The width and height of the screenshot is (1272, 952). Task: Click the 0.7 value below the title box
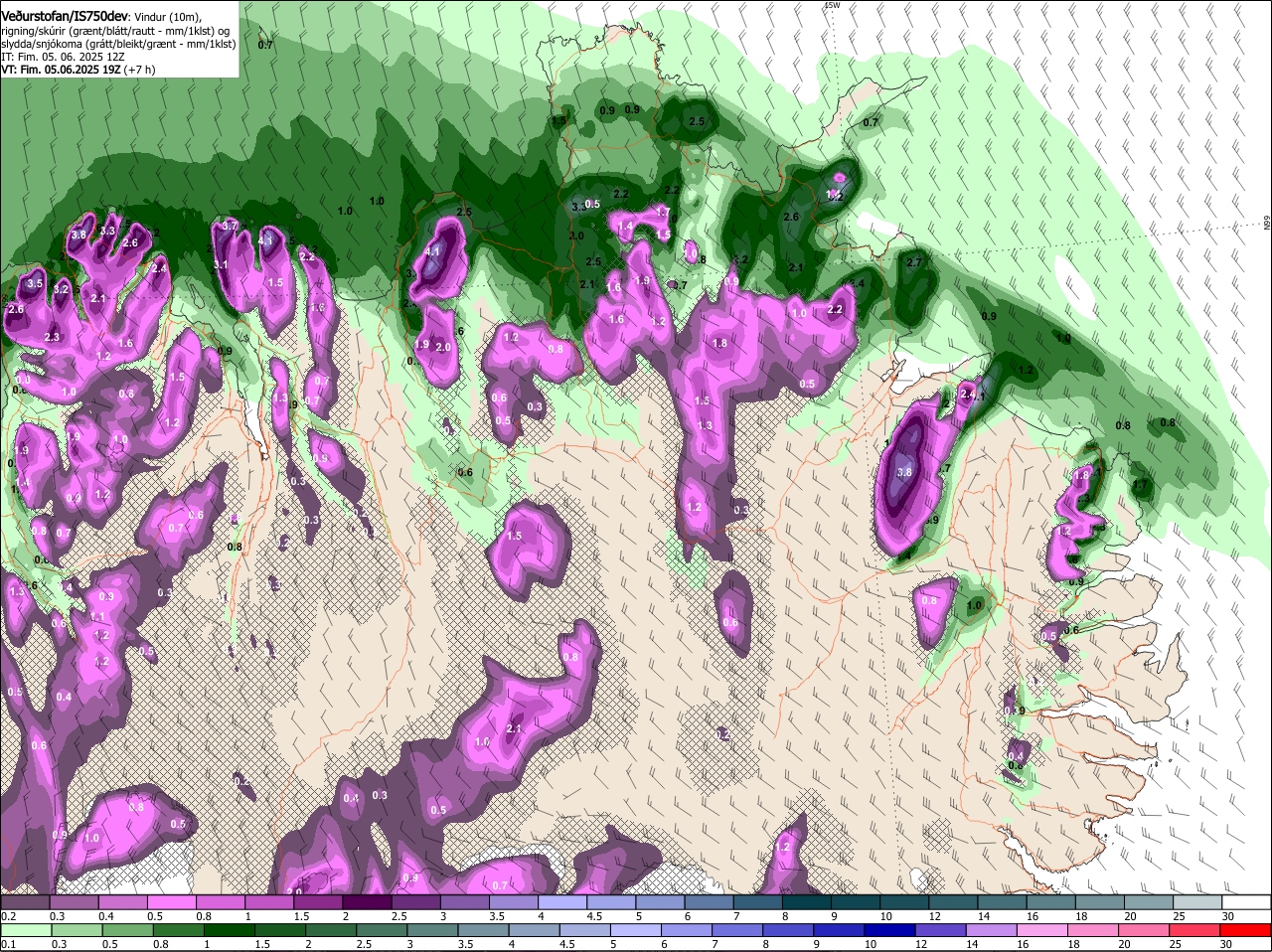coord(265,45)
